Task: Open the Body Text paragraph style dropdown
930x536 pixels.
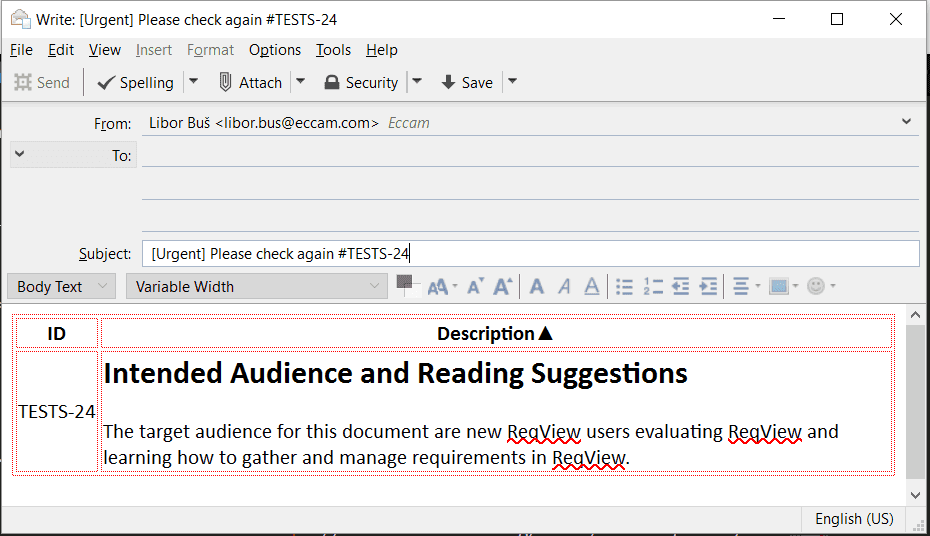Action: (x=61, y=286)
